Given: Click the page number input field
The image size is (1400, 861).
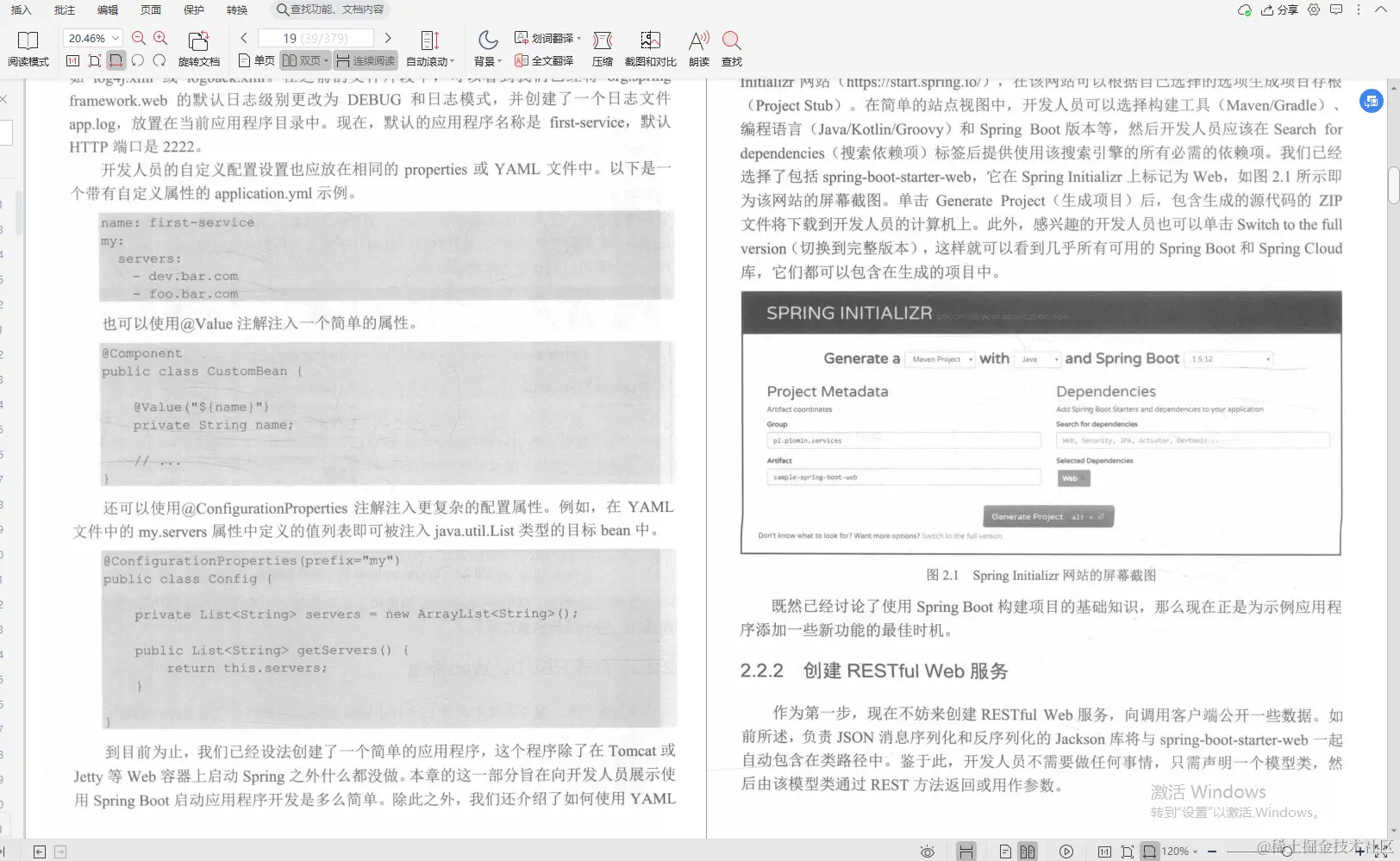Looking at the screenshot, I should pos(316,38).
